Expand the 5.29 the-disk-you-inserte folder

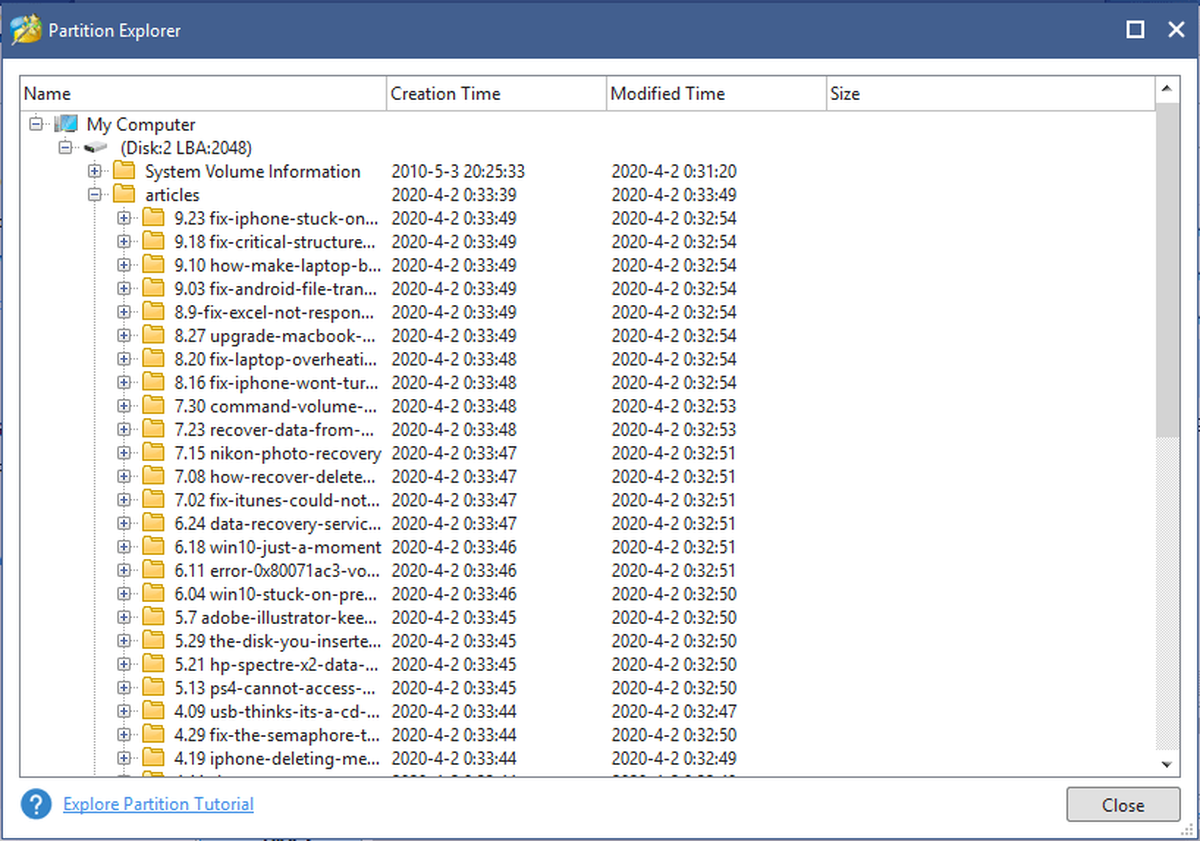pos(124,641)
